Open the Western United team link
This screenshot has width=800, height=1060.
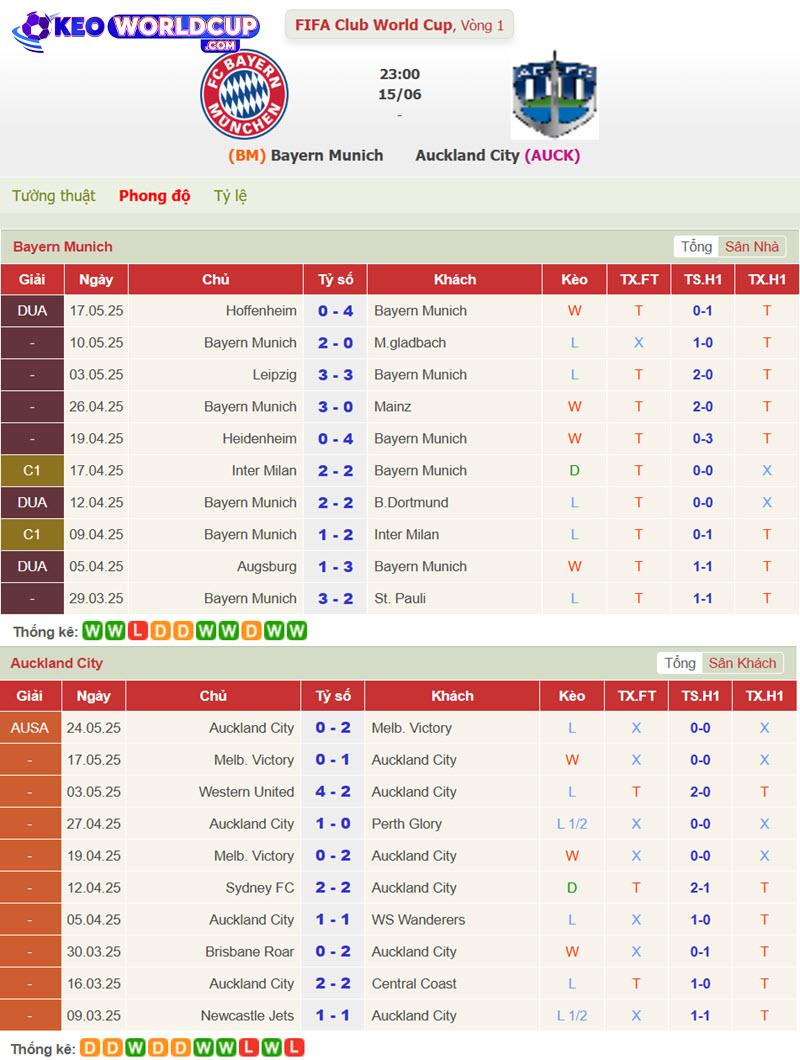246,792
